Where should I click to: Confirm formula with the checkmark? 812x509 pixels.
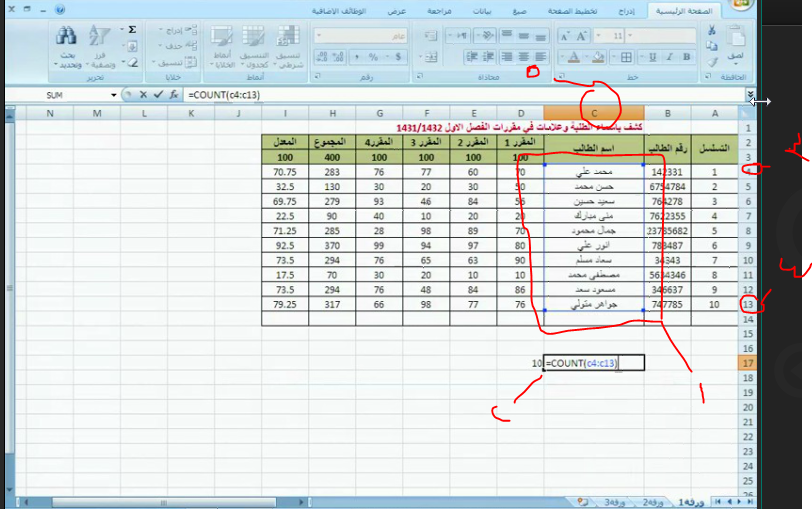click(x=158, y=95)
